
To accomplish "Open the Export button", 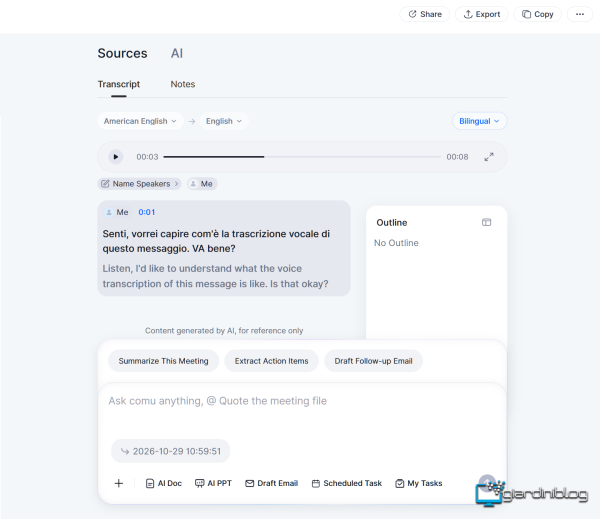I will click(482, 14).
